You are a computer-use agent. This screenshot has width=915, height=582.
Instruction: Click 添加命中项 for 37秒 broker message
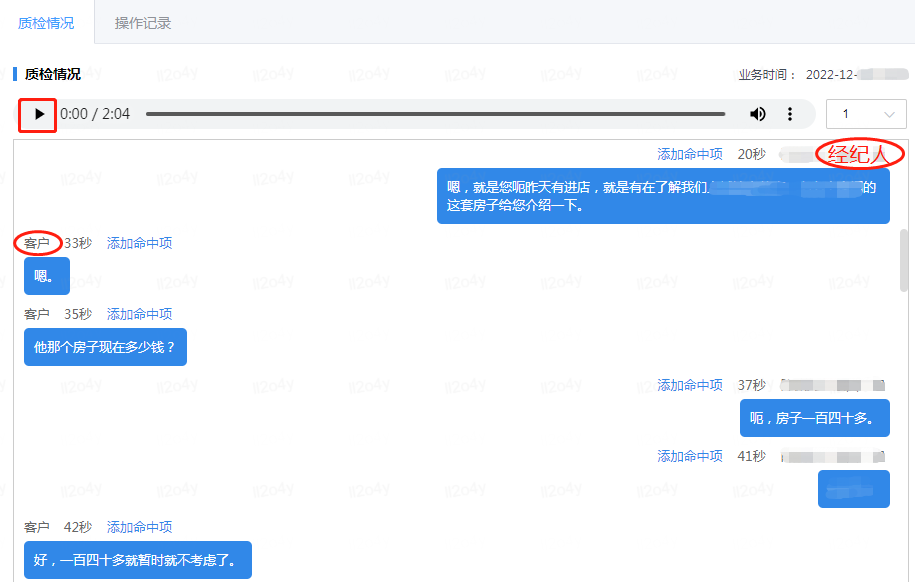(690, 385)
